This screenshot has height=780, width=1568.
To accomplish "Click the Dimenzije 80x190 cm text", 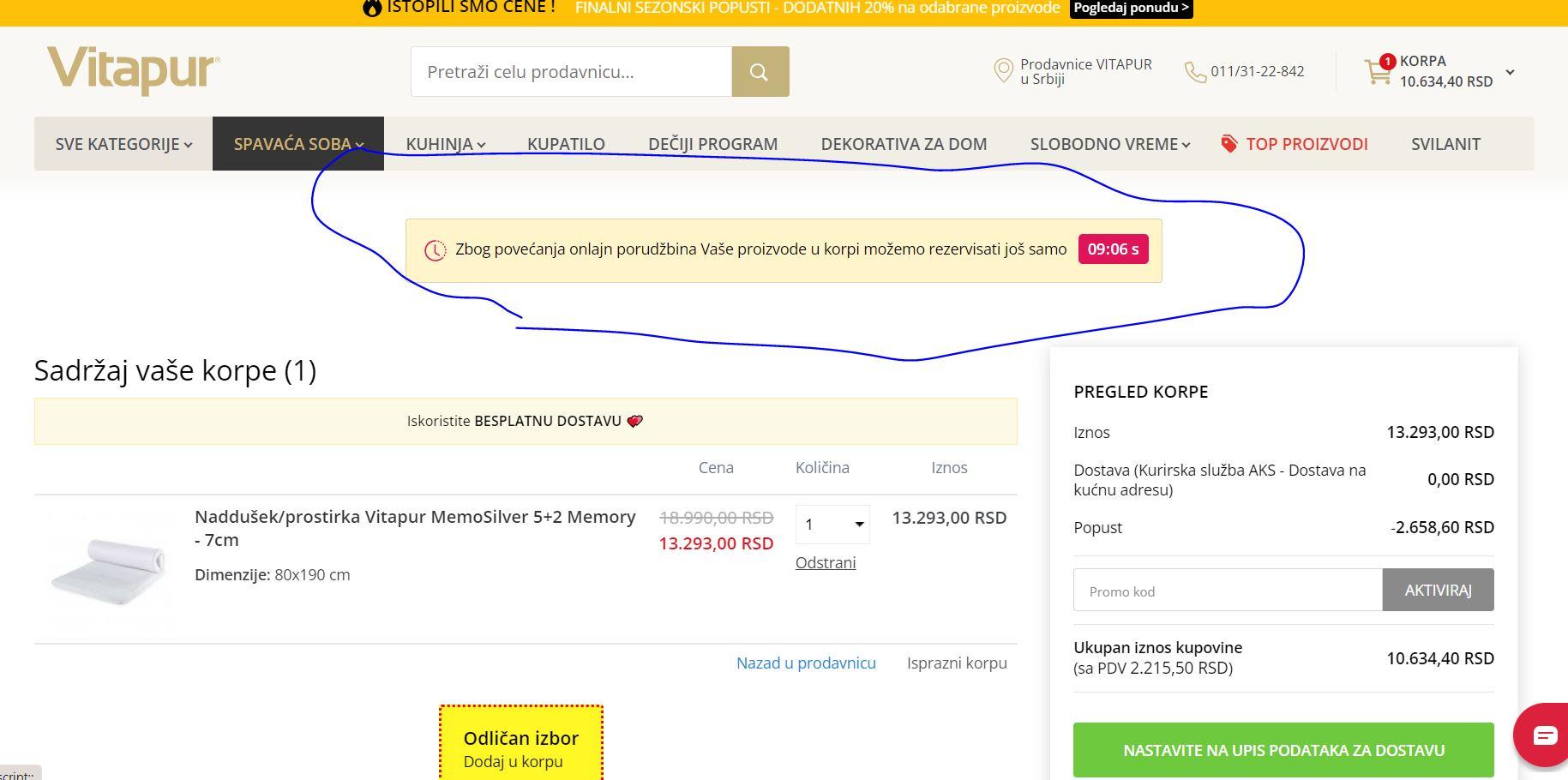I will (273, 575).
